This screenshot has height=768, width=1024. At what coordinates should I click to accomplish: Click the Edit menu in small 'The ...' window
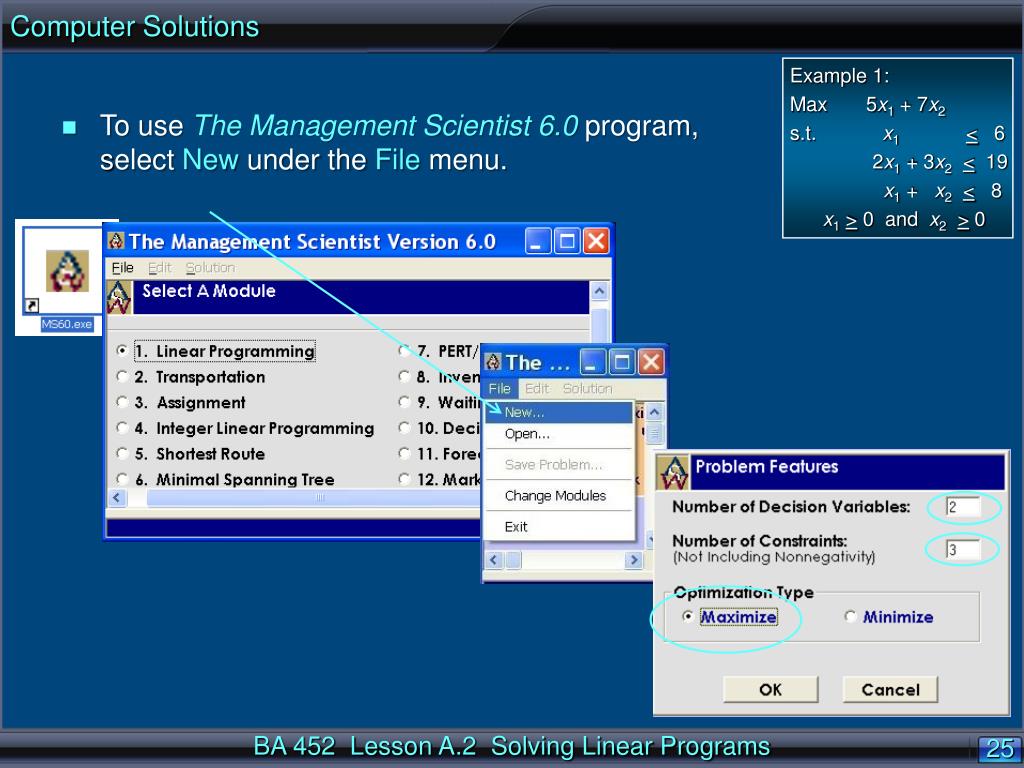click(537, 389)
